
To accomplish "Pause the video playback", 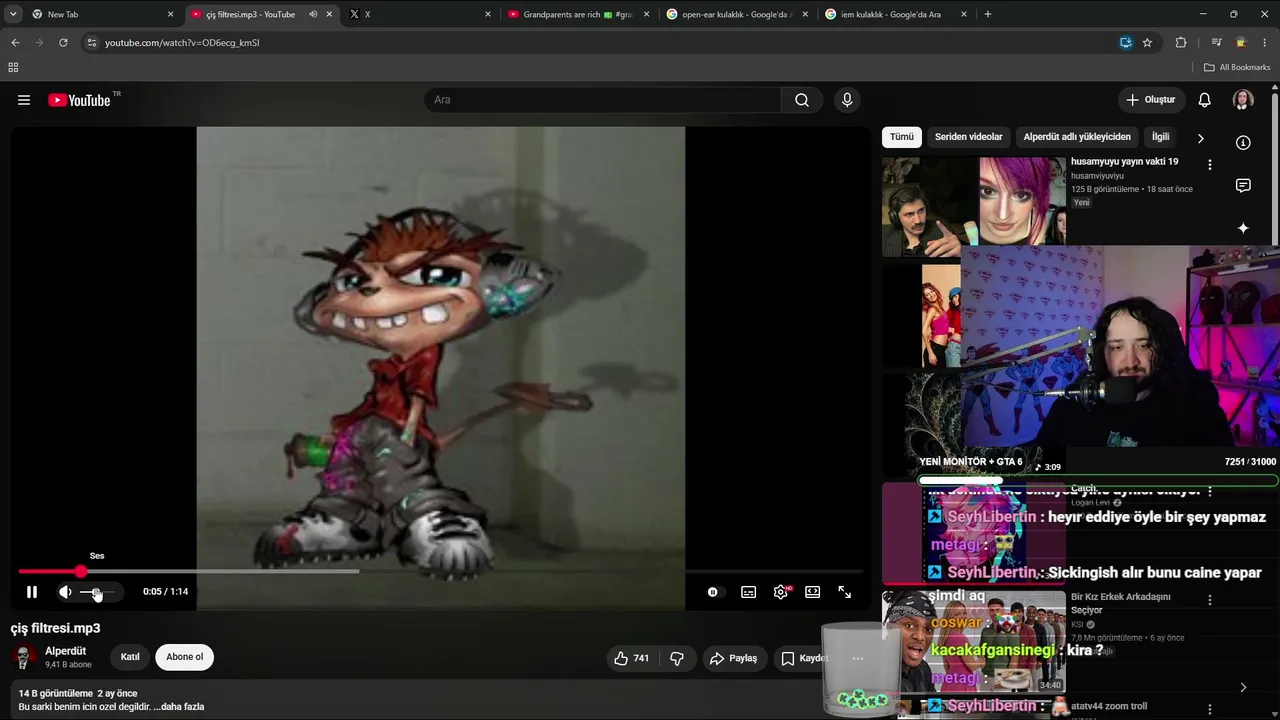I will [32, 592].
